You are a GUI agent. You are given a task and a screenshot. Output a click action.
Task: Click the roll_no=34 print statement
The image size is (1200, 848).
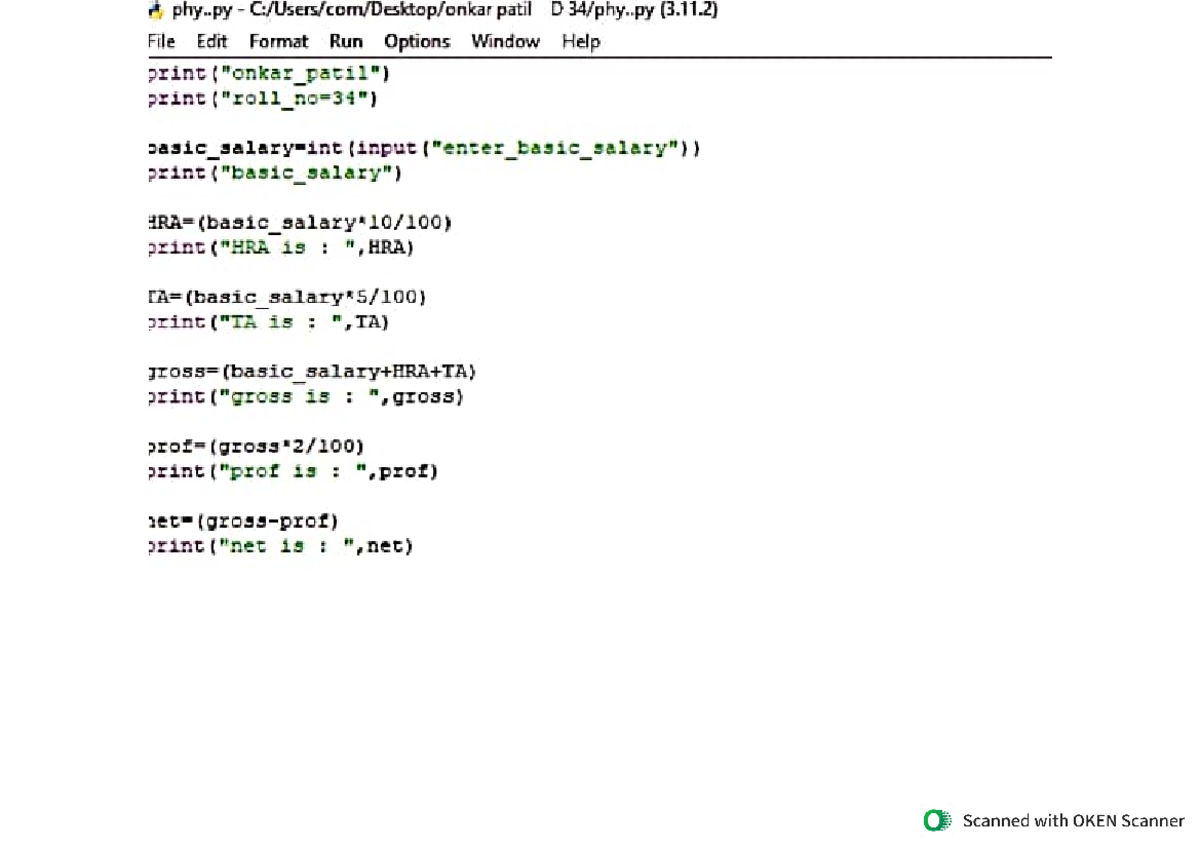click(x=260, y=98)
